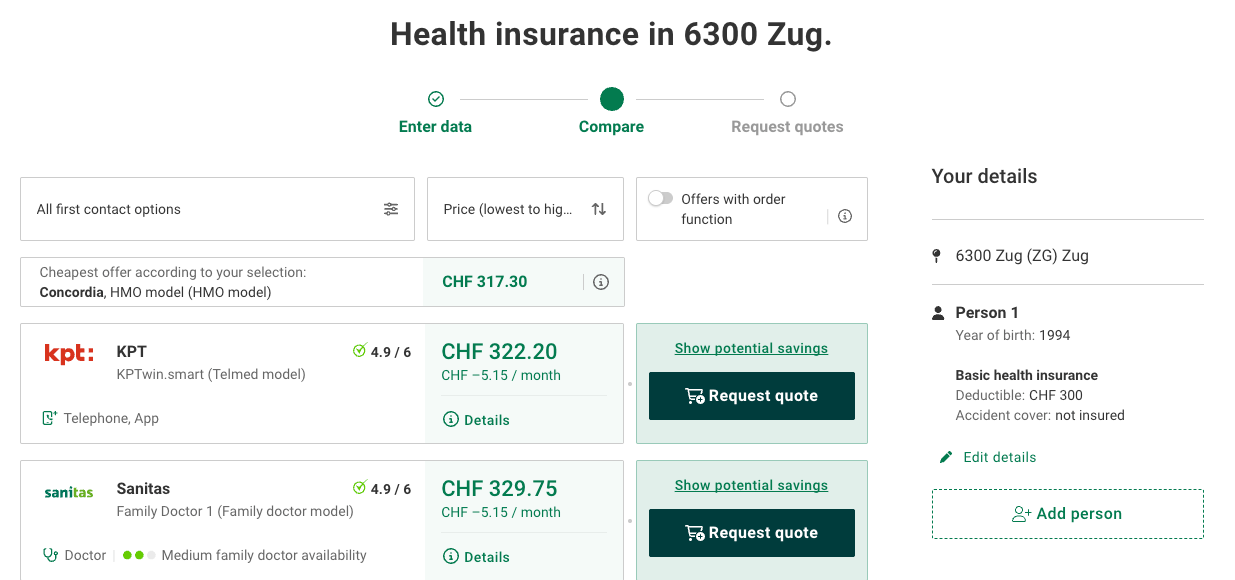
Task: Click the filter sliders icon
Action: tap(391, 209)
